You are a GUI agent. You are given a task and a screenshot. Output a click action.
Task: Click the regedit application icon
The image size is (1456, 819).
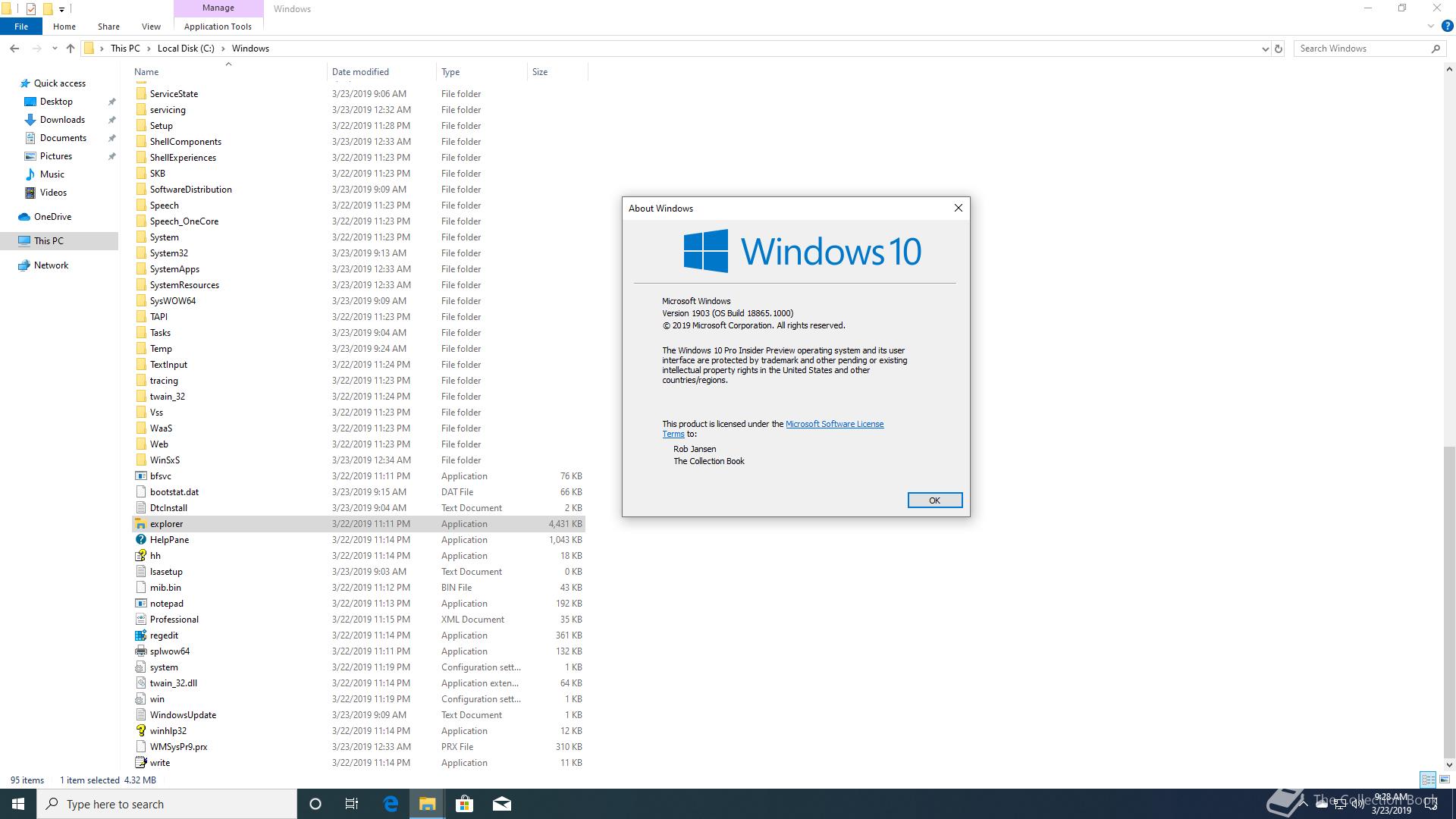pos(140,635)
